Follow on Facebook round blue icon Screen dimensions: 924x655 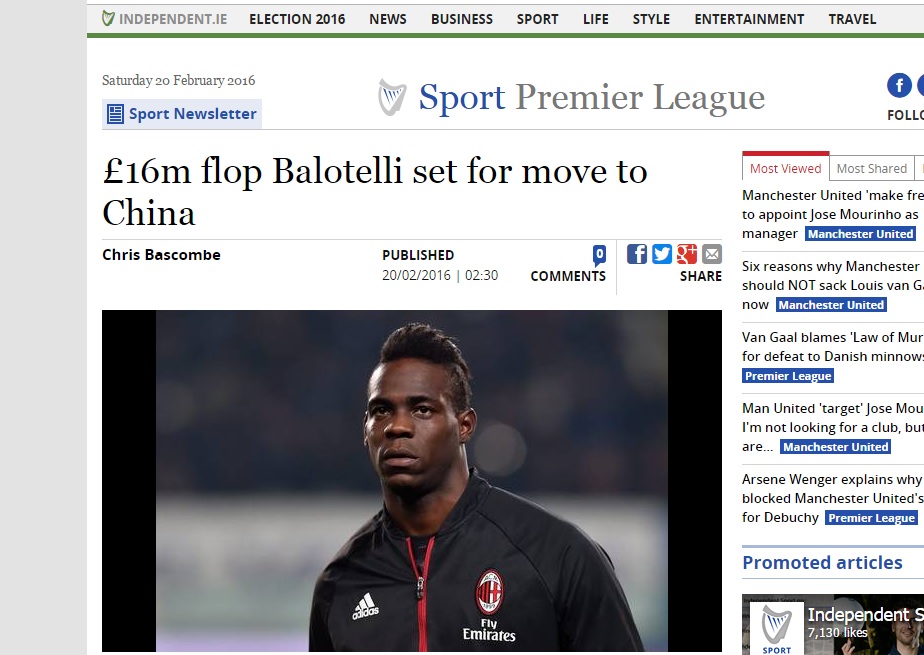[899, 85]
